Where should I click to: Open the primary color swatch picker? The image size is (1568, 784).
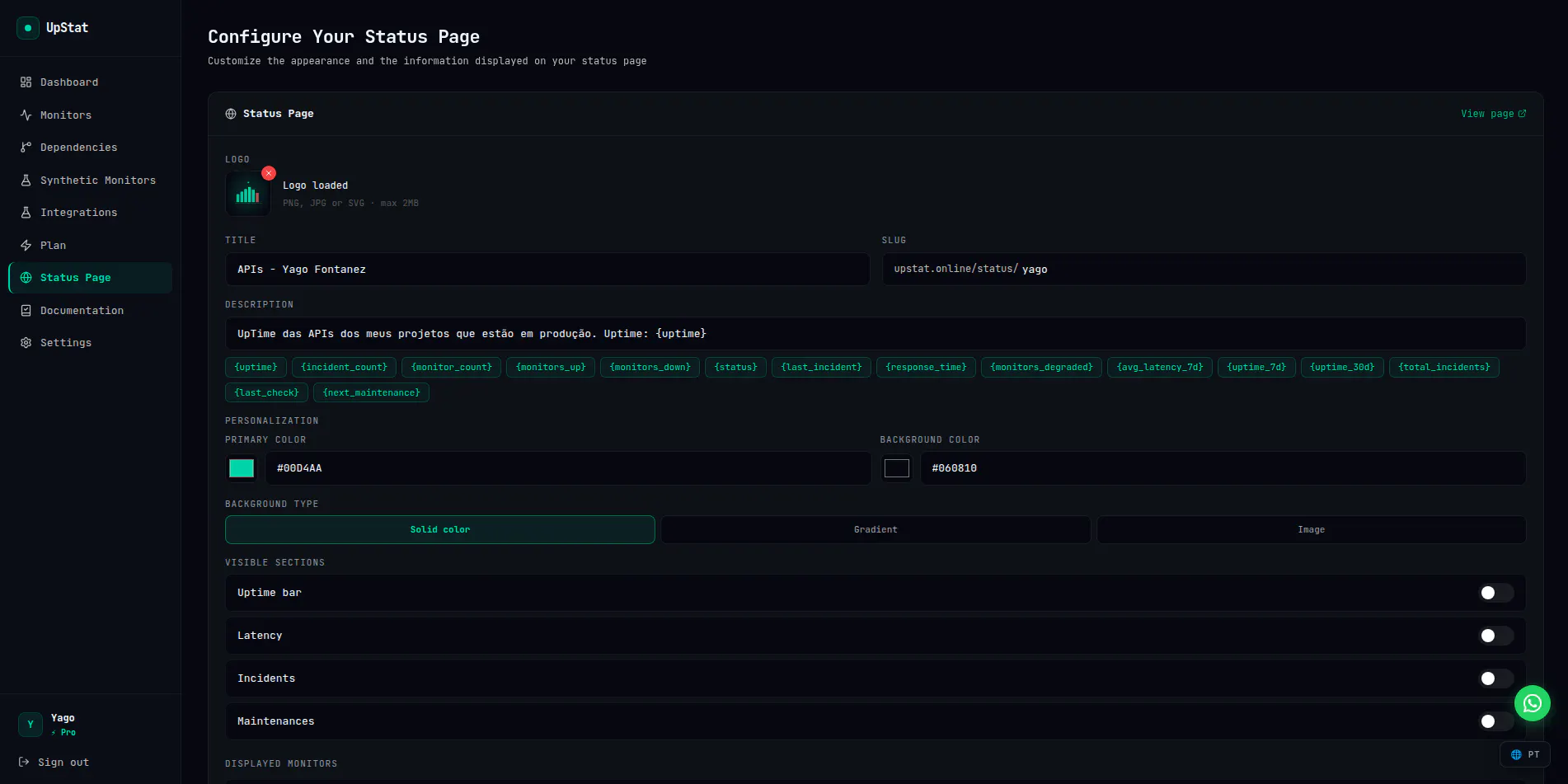coord(242,468)
